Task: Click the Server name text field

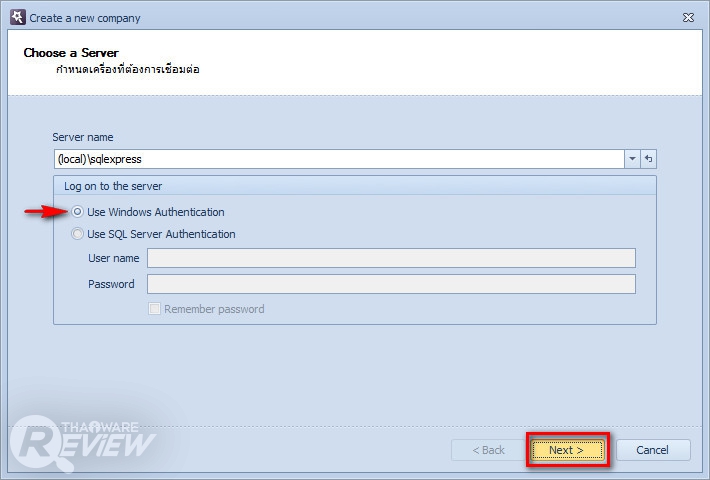Action: tap(339, 159)
